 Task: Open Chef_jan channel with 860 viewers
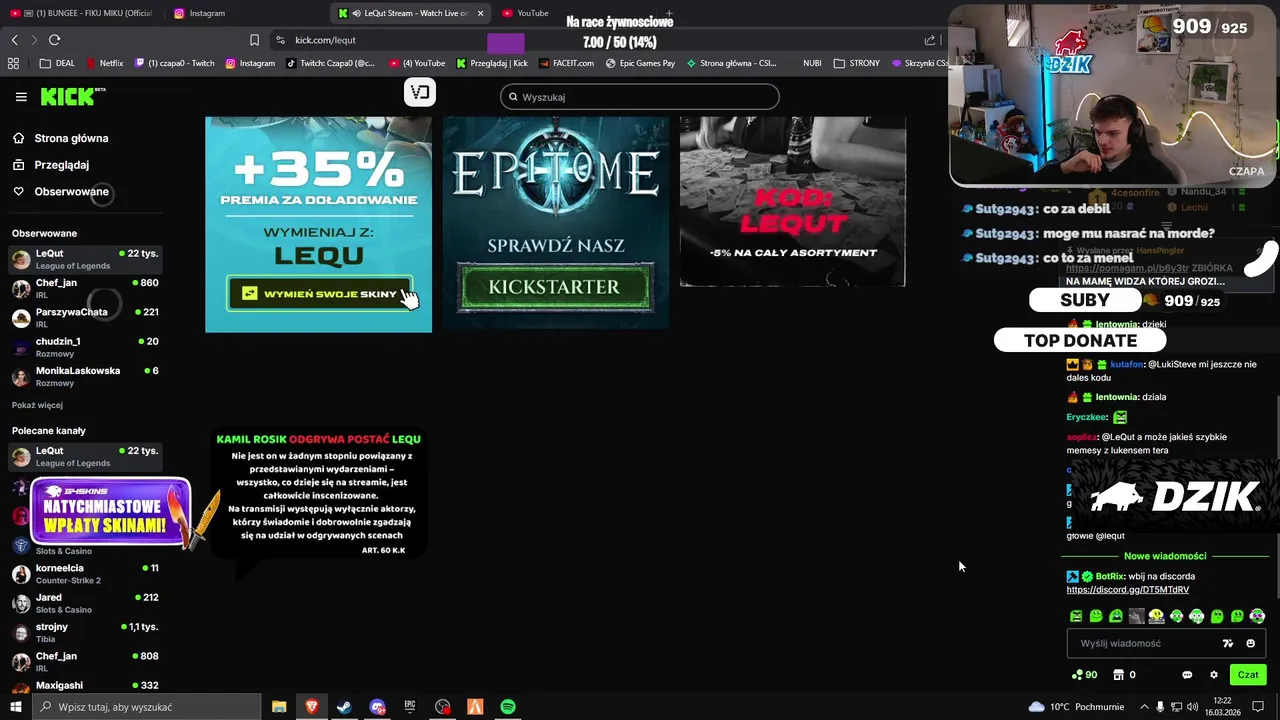(85, 288)
